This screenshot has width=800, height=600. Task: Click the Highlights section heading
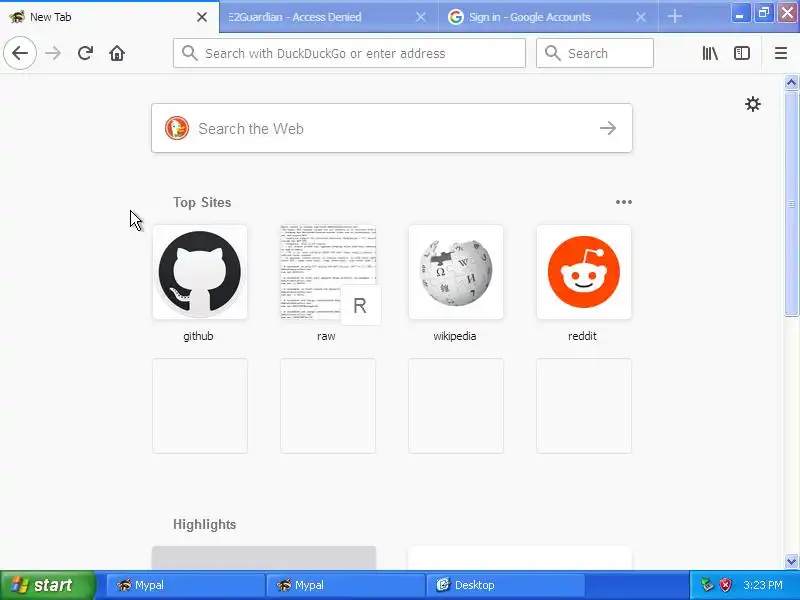[205, 524]
